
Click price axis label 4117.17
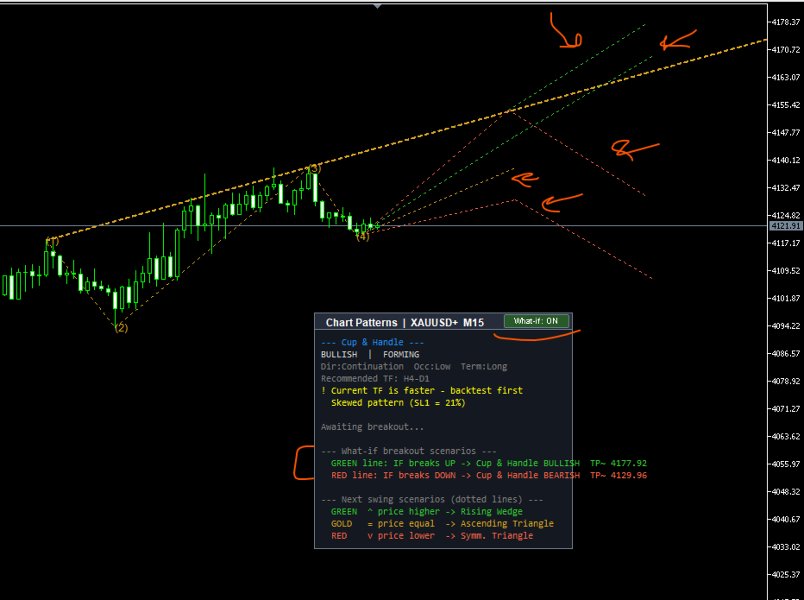point(786,243)
